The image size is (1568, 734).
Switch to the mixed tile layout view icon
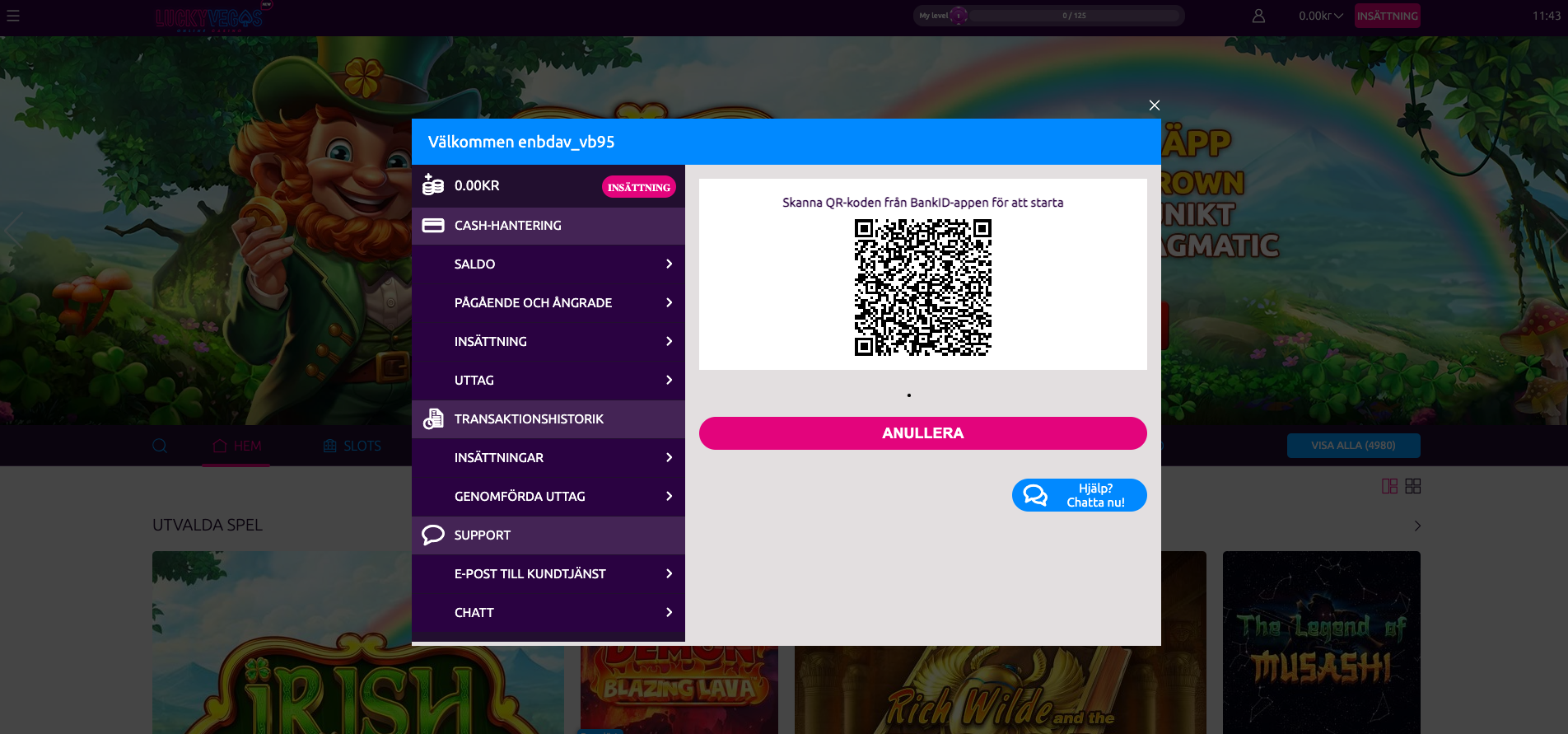1389,486
